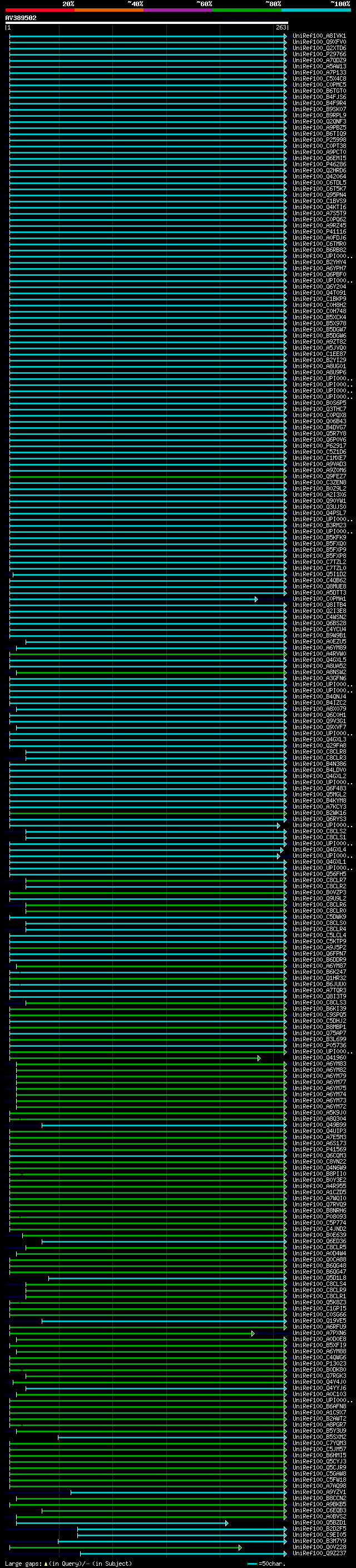356x1568 pixels.
Task: Select hit label UniRef100_A8X079
Action: 319,709
